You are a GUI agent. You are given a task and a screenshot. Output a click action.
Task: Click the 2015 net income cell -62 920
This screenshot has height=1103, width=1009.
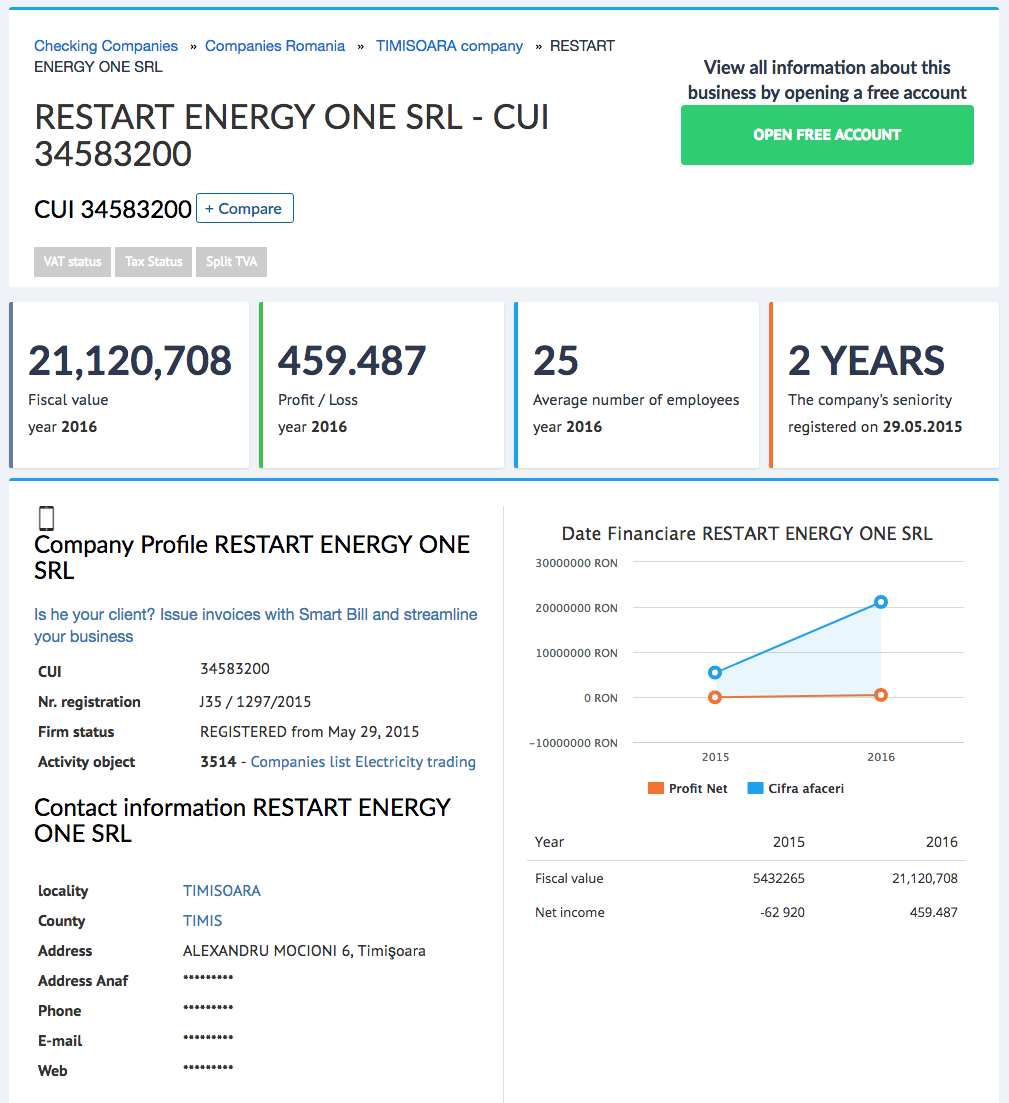pos(782,912)
